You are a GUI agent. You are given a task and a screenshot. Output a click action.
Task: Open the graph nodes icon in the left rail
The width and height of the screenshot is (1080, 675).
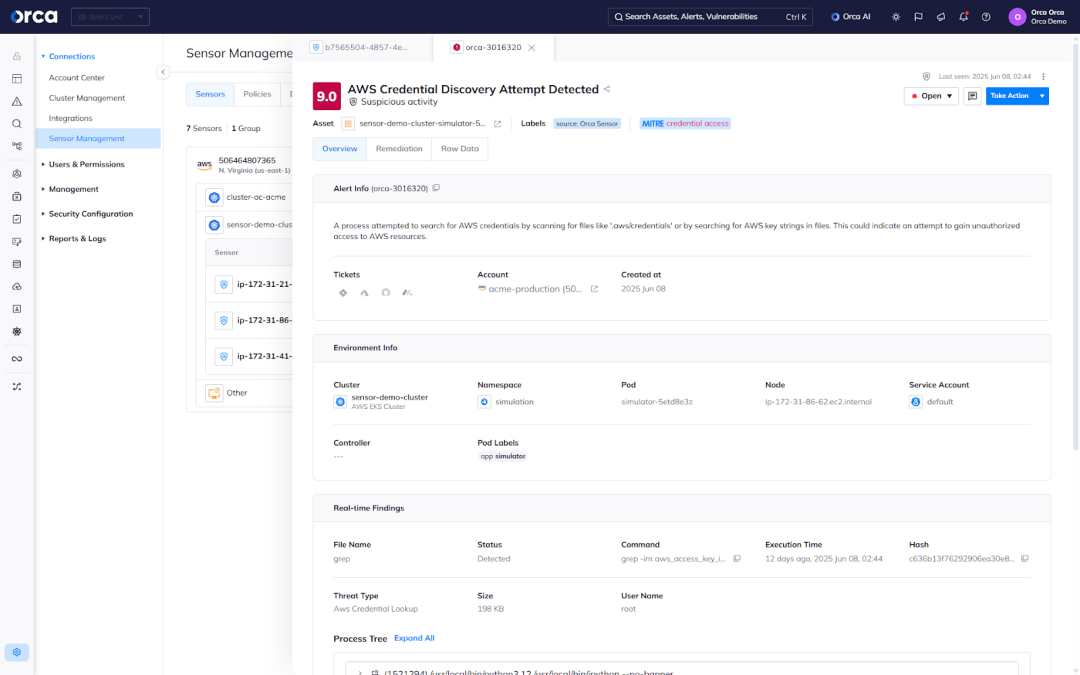[17, 146]
